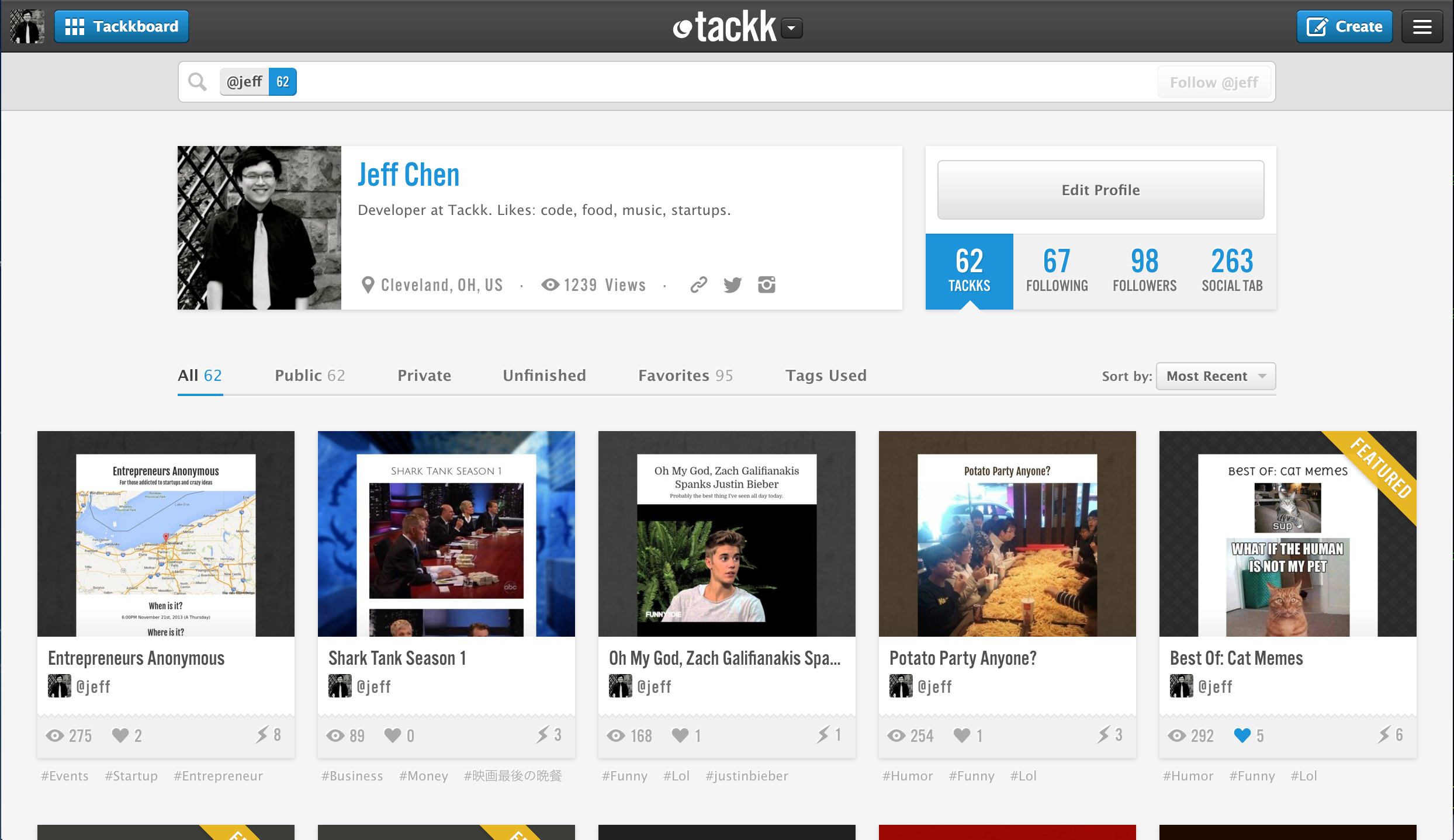1454x840 pixels.
Task: Click the Follow @jeff button
Action: (x=1214, y=82)
